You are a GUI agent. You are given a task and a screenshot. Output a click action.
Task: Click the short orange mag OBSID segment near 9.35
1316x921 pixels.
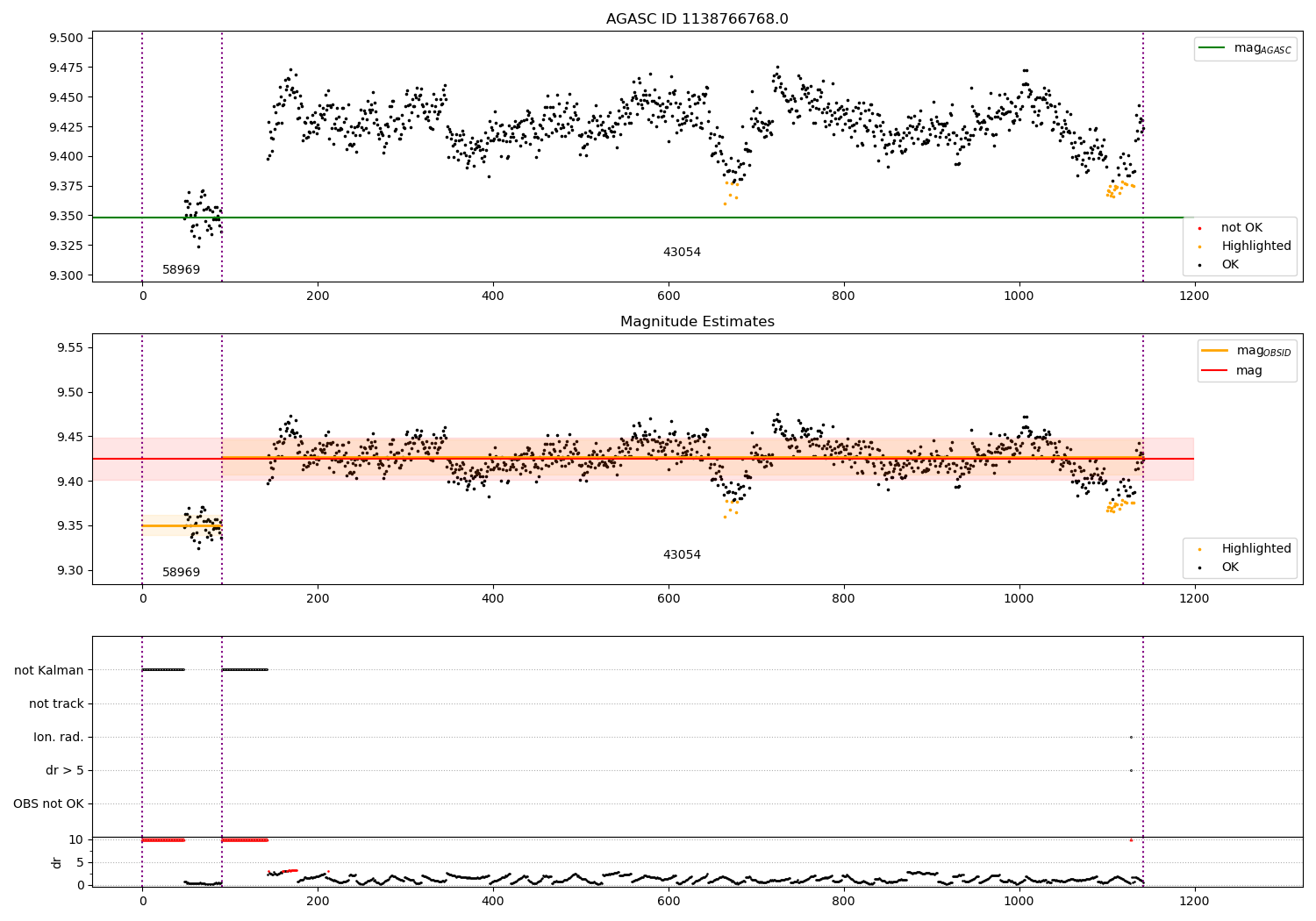182,526
